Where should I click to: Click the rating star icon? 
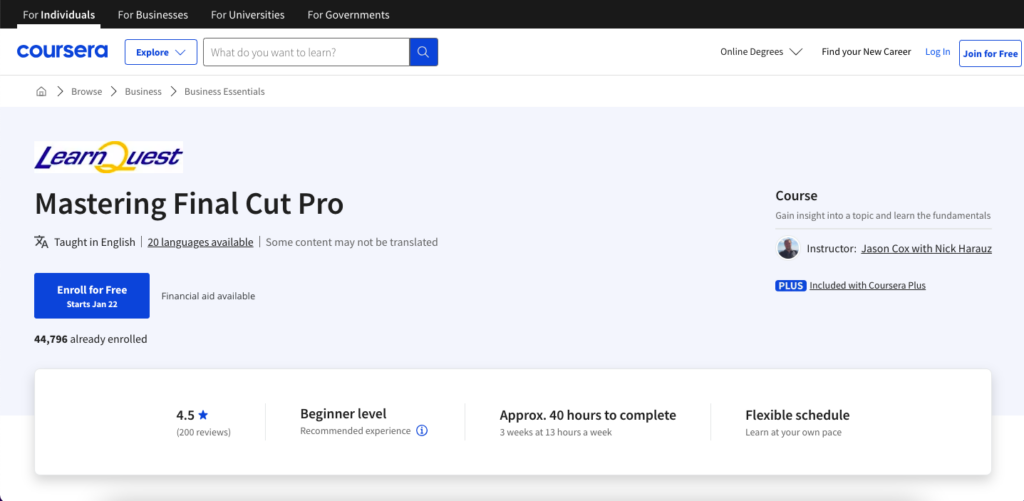[203, 415]
